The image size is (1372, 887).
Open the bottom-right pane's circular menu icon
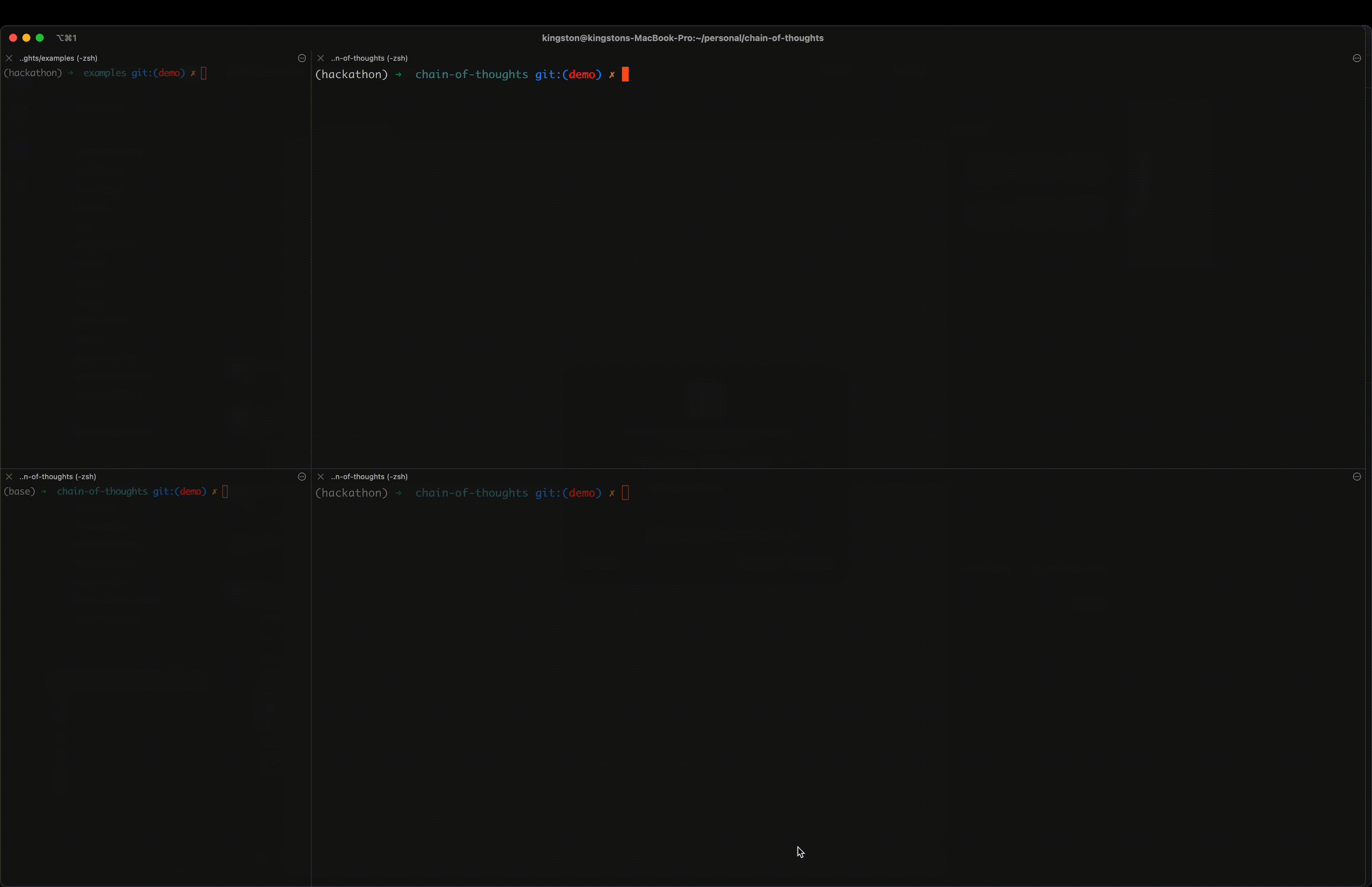1357,476
